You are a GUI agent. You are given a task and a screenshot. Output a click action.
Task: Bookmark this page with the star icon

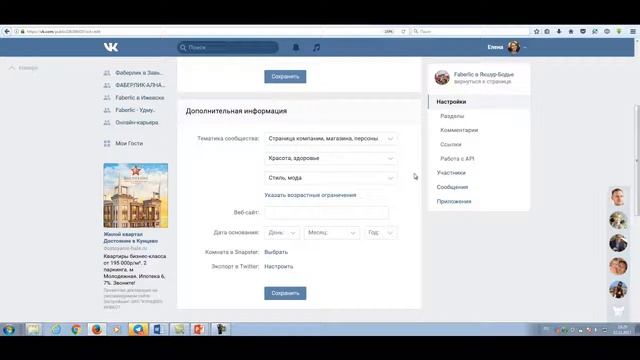[536, 31]
